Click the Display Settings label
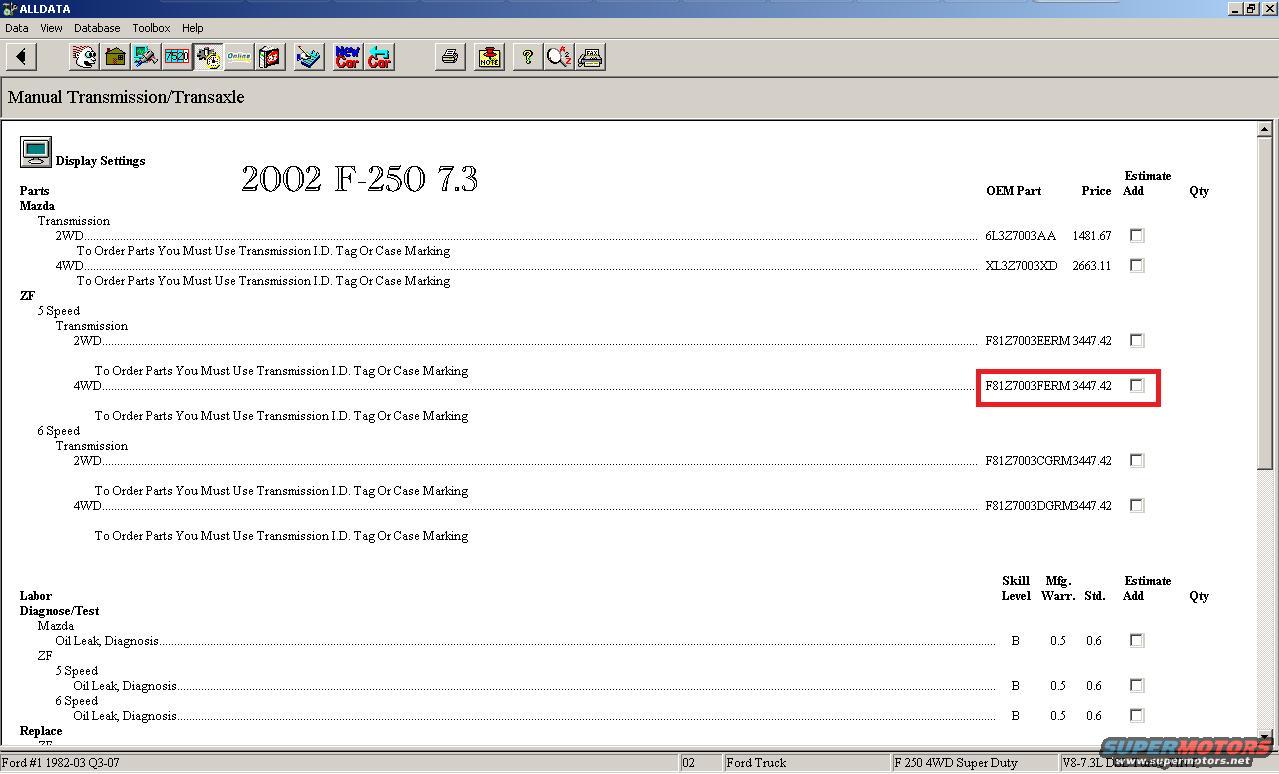 point(100,161)
